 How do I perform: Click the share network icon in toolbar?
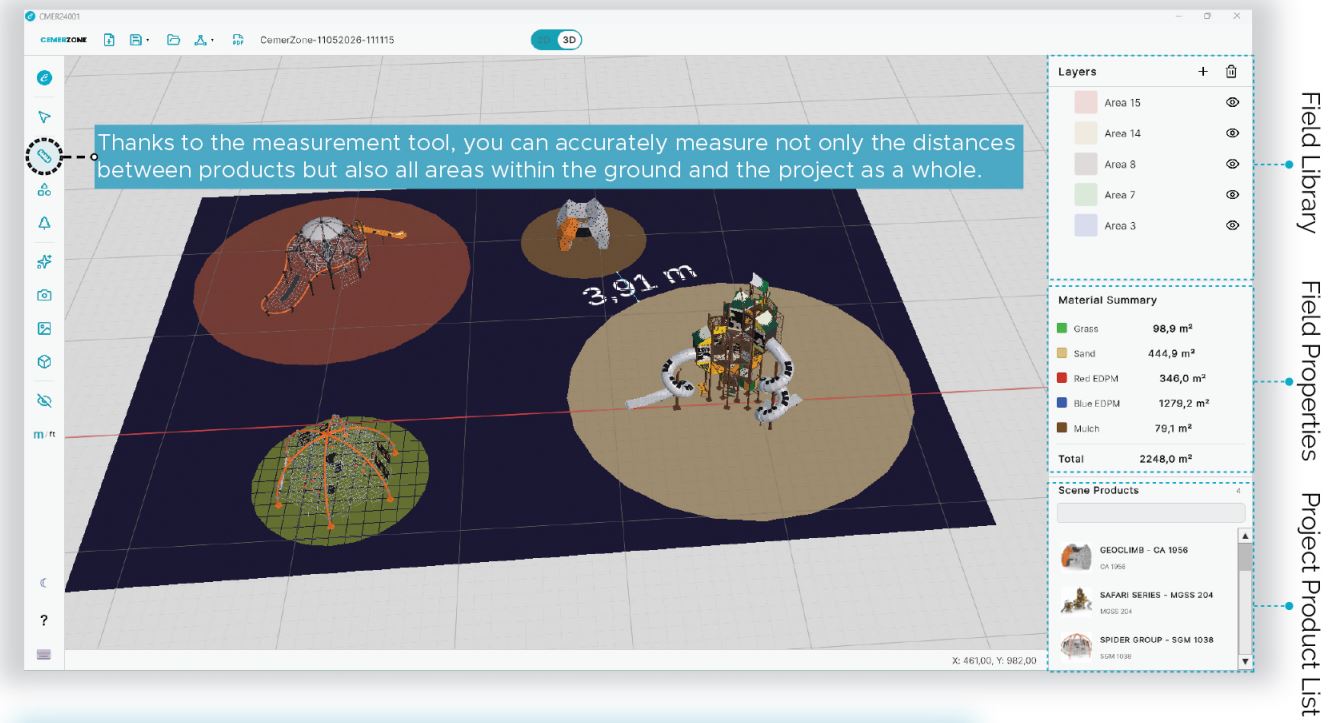[x=202, y=41]
